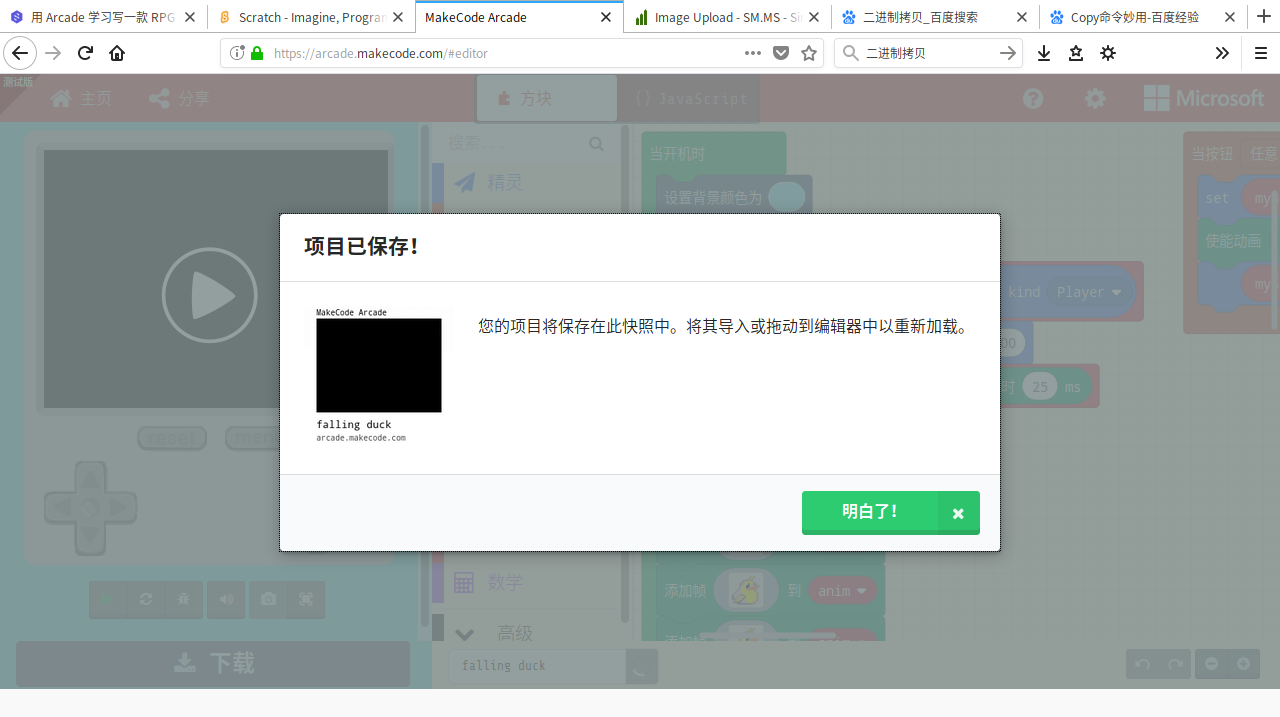This screenshot has height=717, width=1280.
Task: Save page to Pocket
Action: [x=781, y=53]
